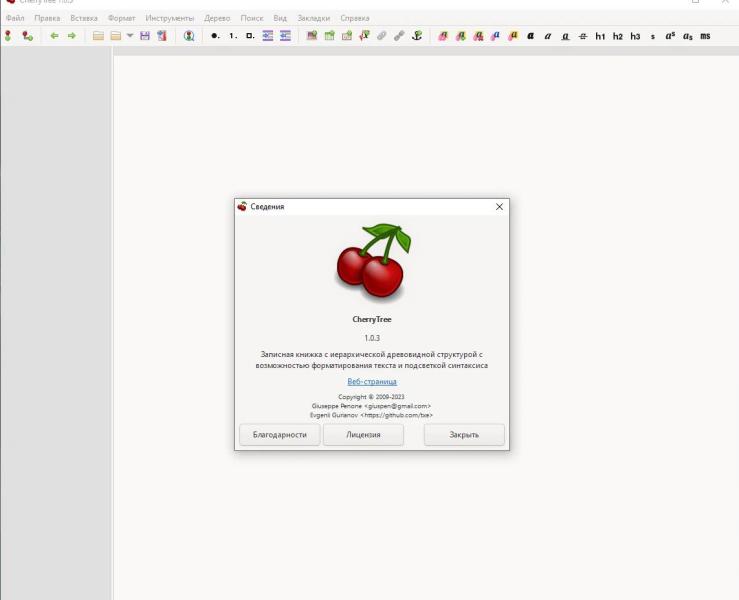Open the Инструменты menu
Viewport: 739px width, 600px height.
[170, 18]
